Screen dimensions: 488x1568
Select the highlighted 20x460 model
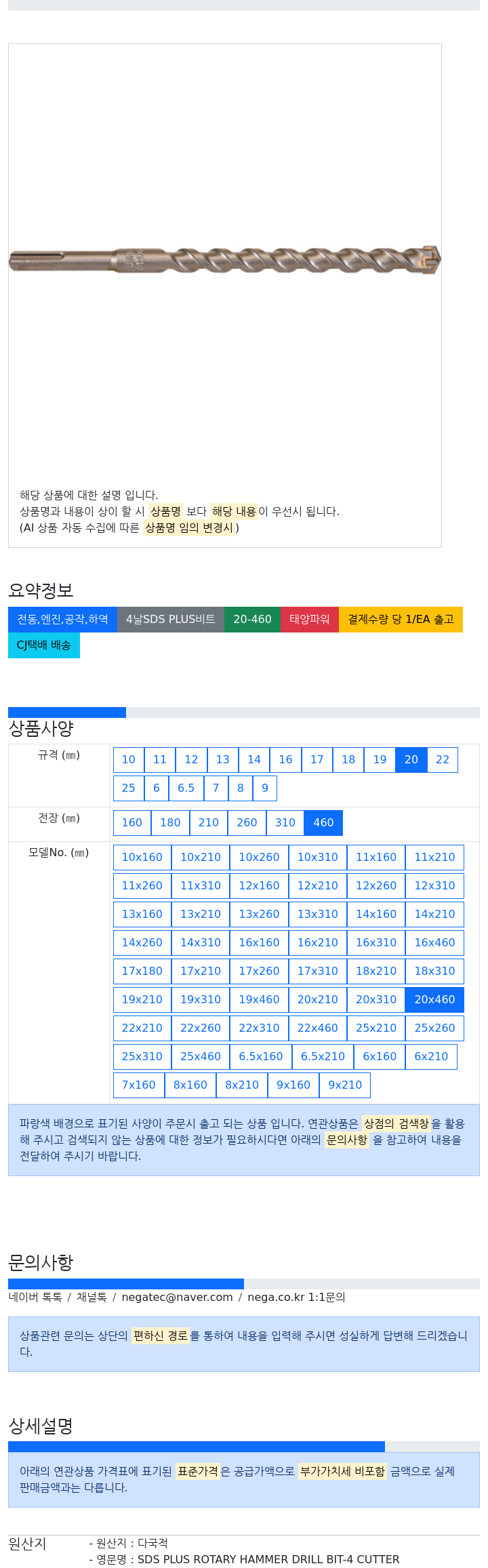point(434,1000)
